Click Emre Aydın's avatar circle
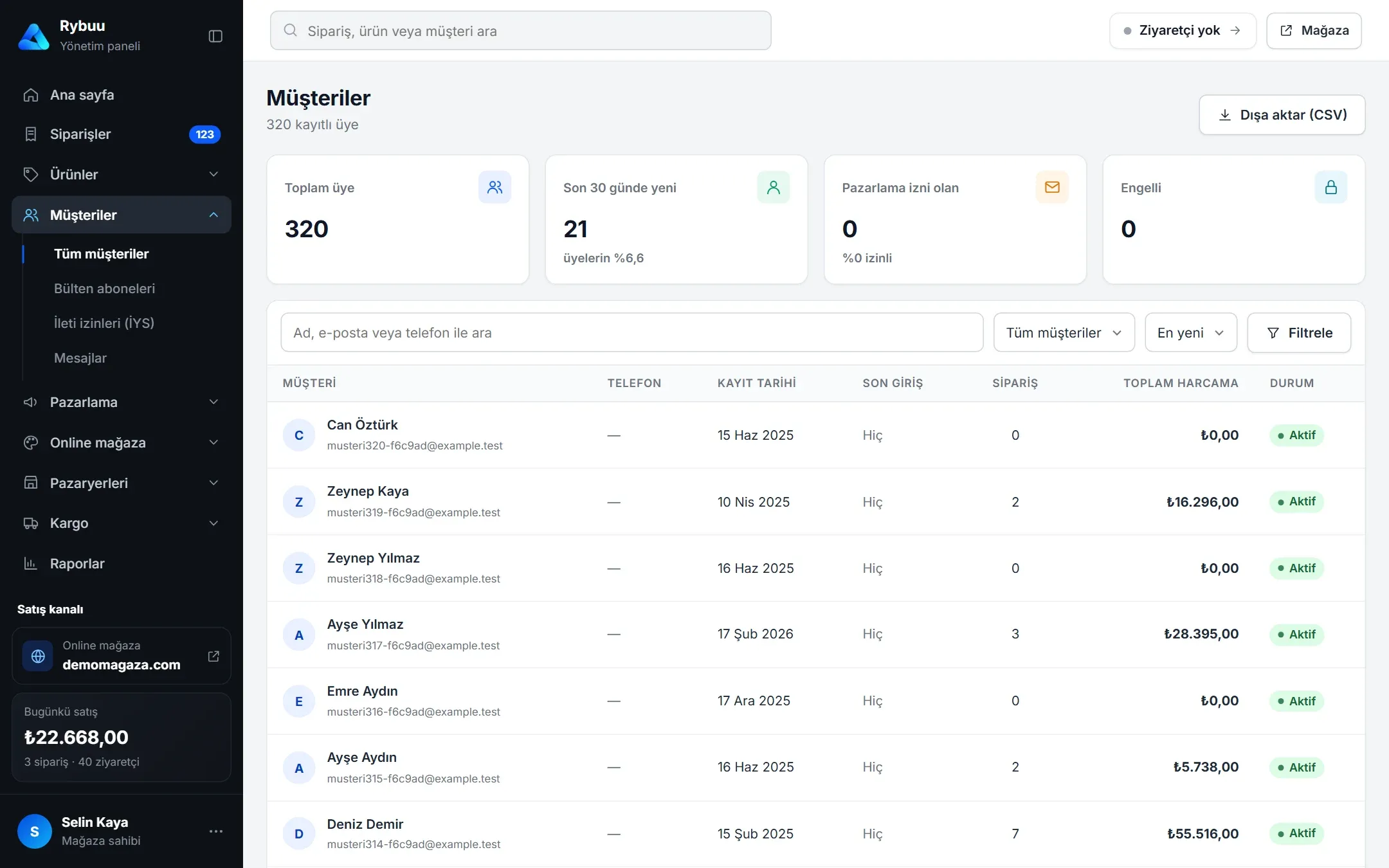The height and width of the screenshot is (868, 1389). point(299,701)
